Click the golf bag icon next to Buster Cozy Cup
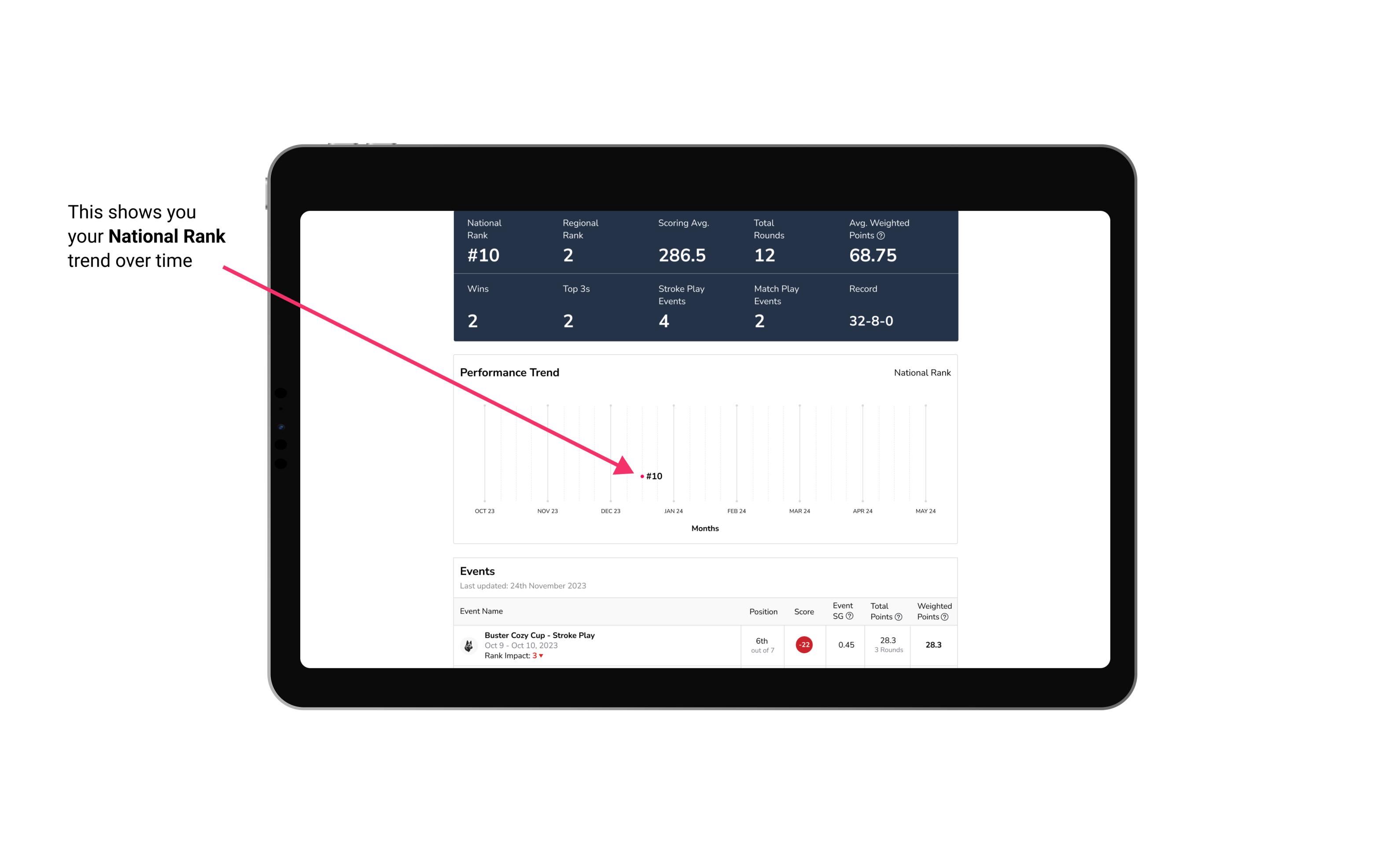Screen dimensions: 1400x851 pos(468,644)
